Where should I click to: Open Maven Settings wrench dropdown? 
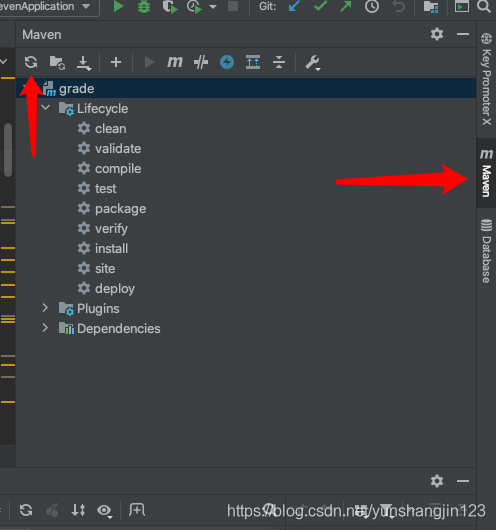313,63
